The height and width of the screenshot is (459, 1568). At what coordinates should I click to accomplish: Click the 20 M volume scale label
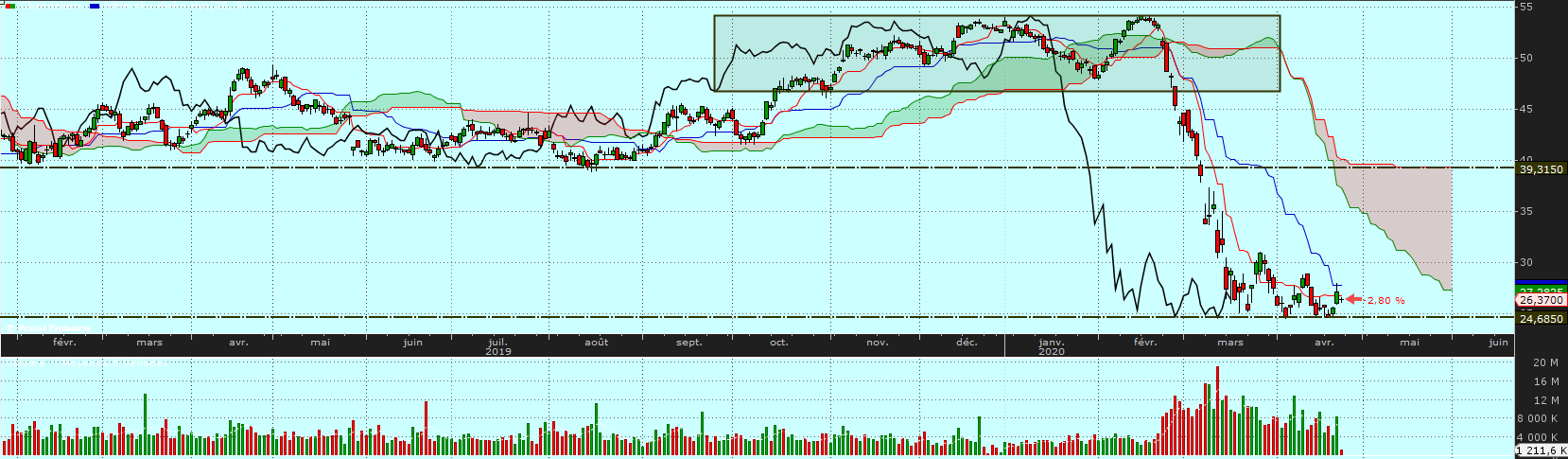click(x=1545, y=362)
